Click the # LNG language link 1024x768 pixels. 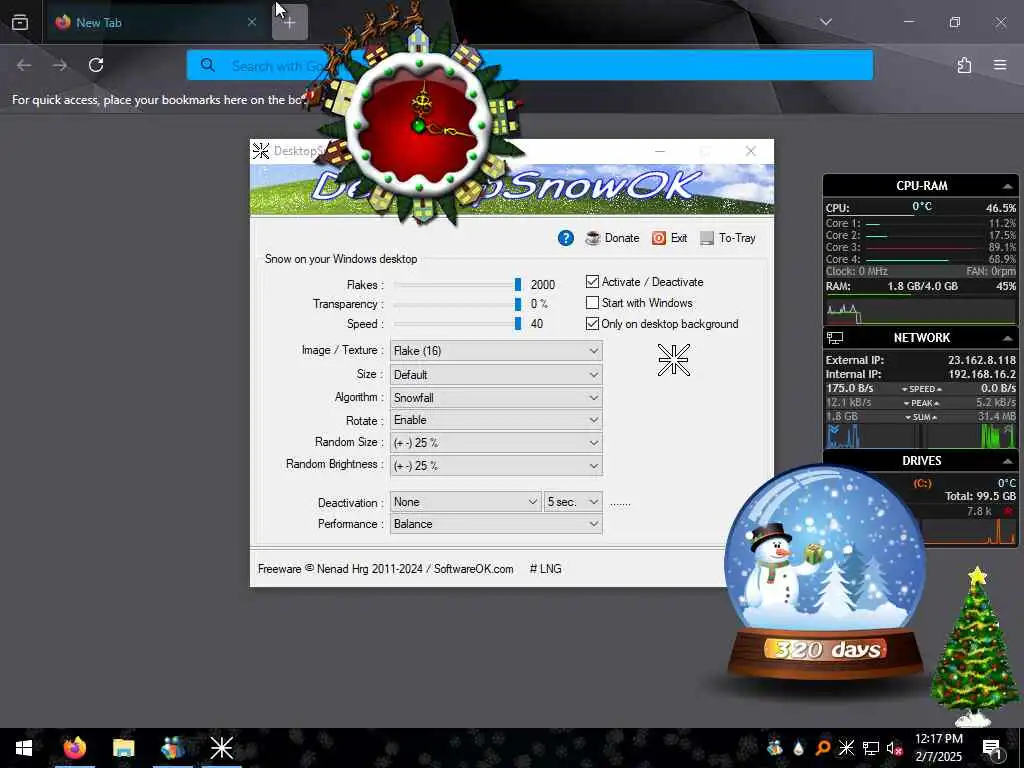click(x=545, y=569)
